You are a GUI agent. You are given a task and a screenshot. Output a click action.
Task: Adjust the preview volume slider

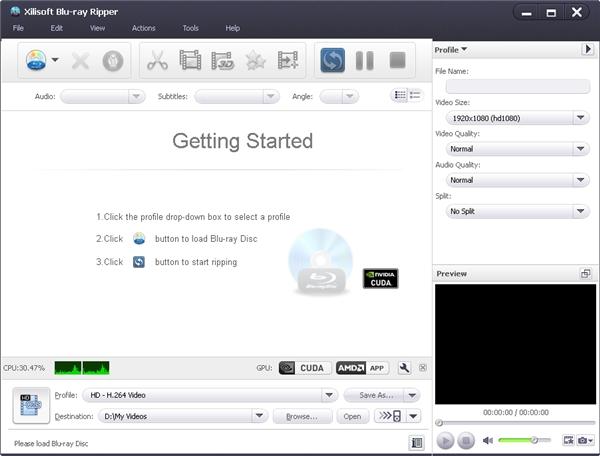[524, 440]
